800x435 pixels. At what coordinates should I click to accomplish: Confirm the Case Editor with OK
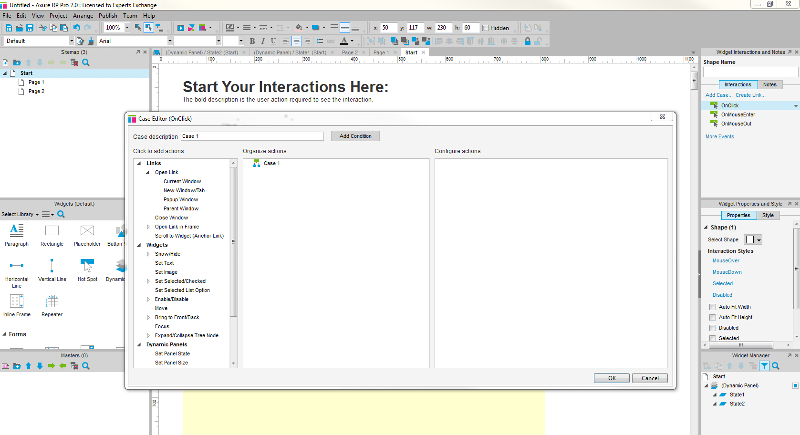(611, 378)
